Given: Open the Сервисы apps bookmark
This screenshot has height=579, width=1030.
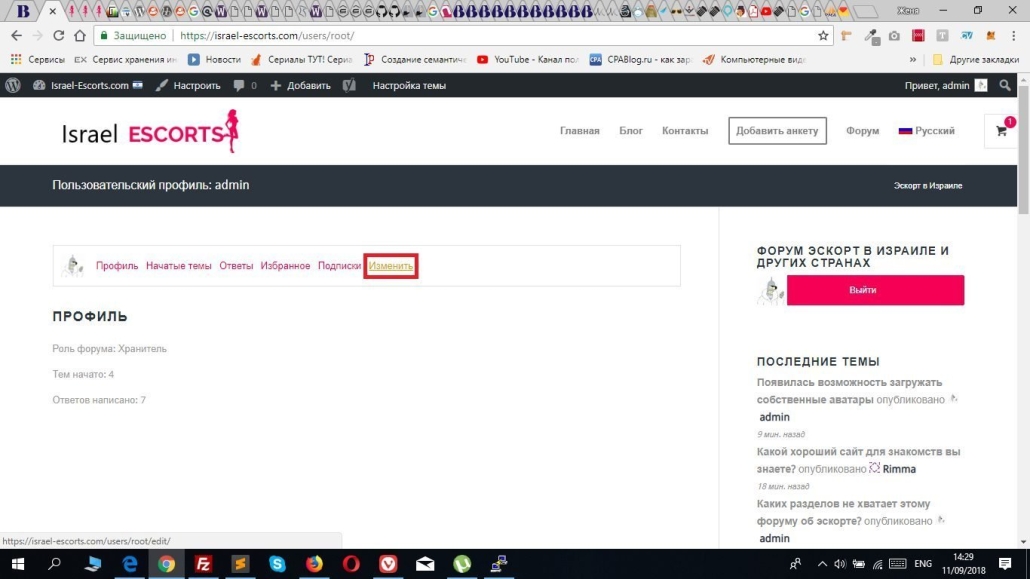Looking at the screenshot, I should (37, 60).
